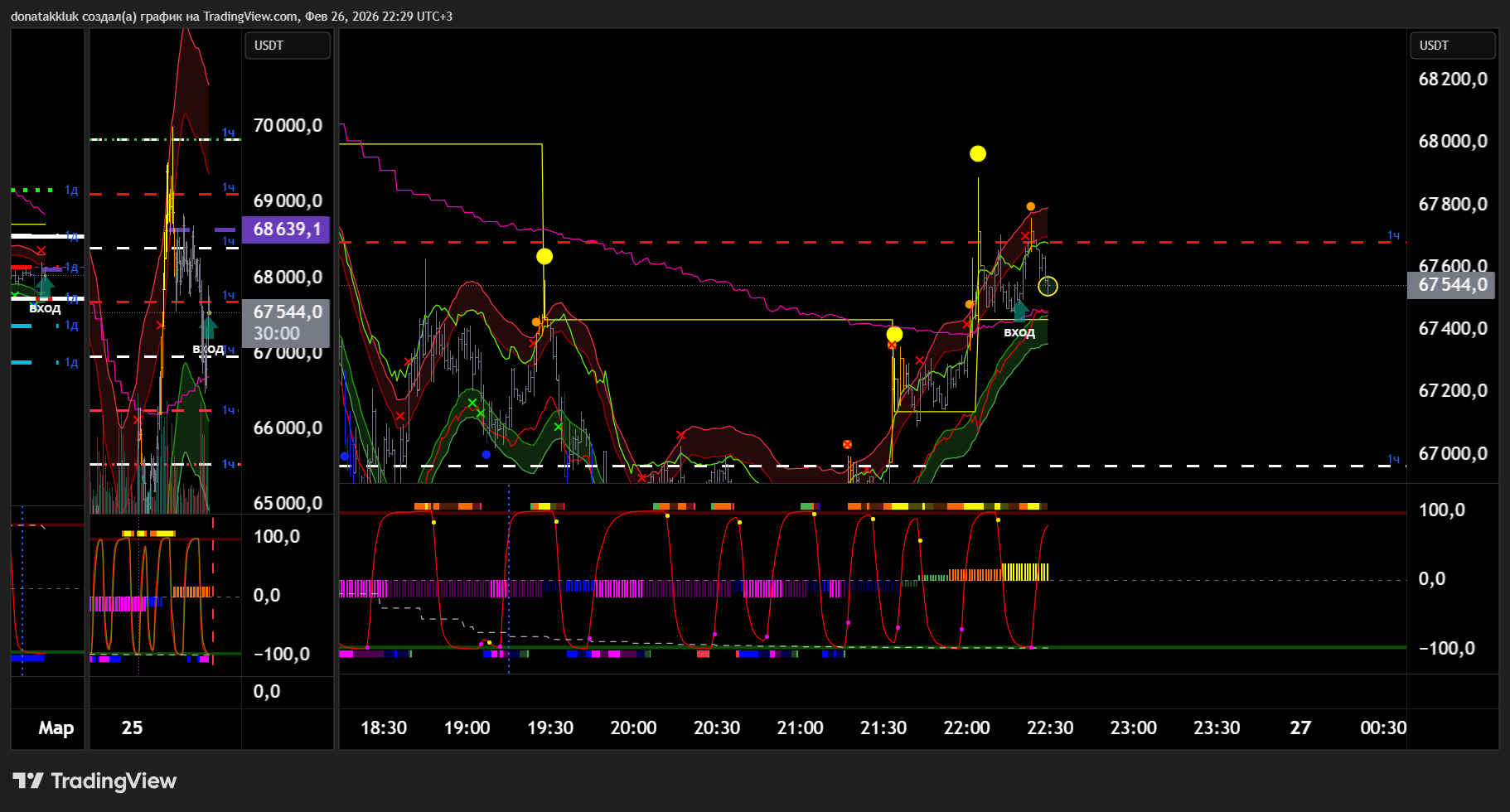Click the вход arrow in the far-left panel
This screenshot has height=812, width=1510.
[45, 288]
